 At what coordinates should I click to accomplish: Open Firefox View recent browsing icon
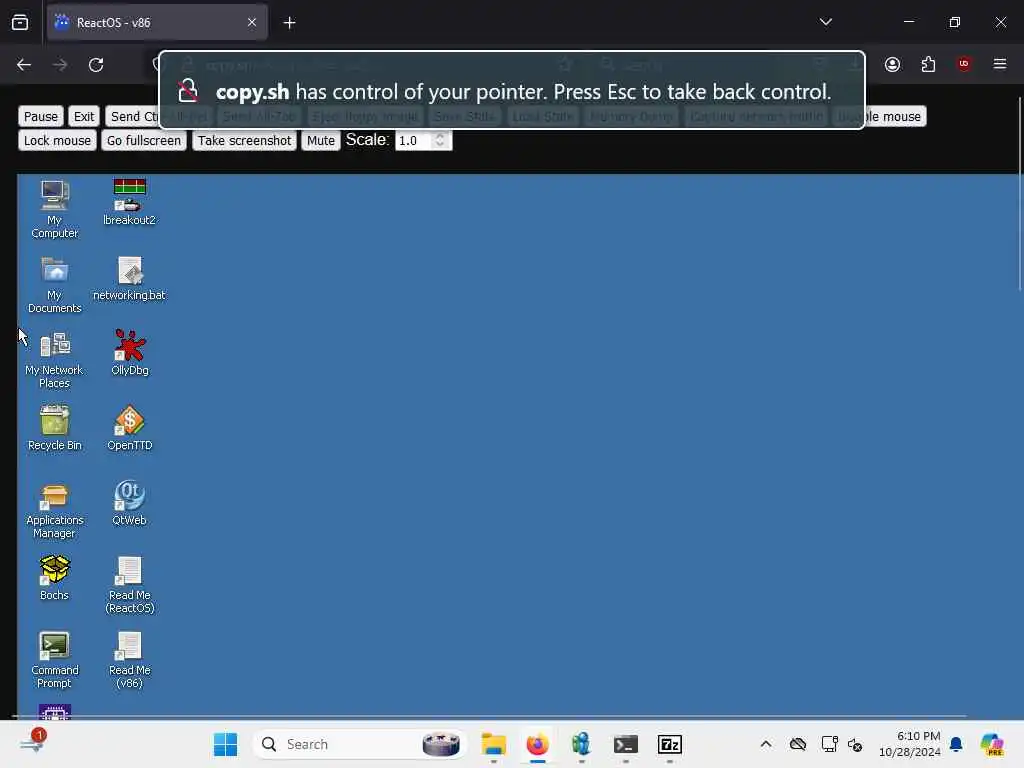(20, 22)
